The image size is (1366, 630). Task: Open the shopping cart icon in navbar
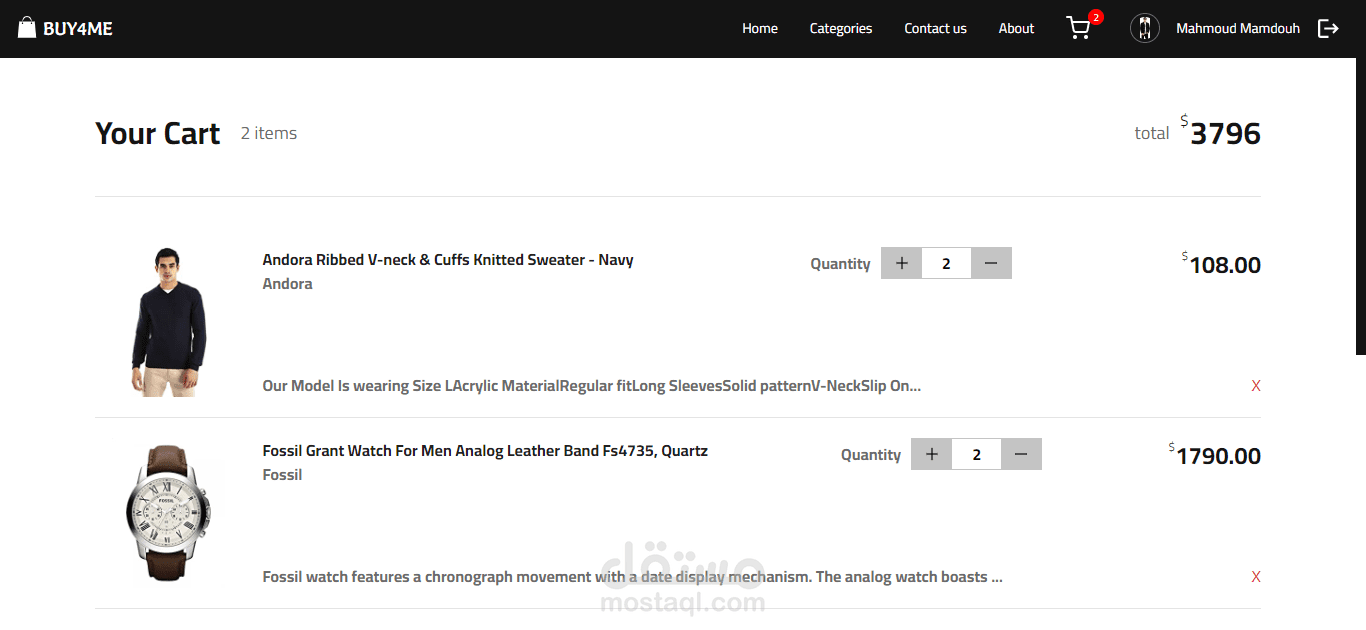(x=1078, y=28)
